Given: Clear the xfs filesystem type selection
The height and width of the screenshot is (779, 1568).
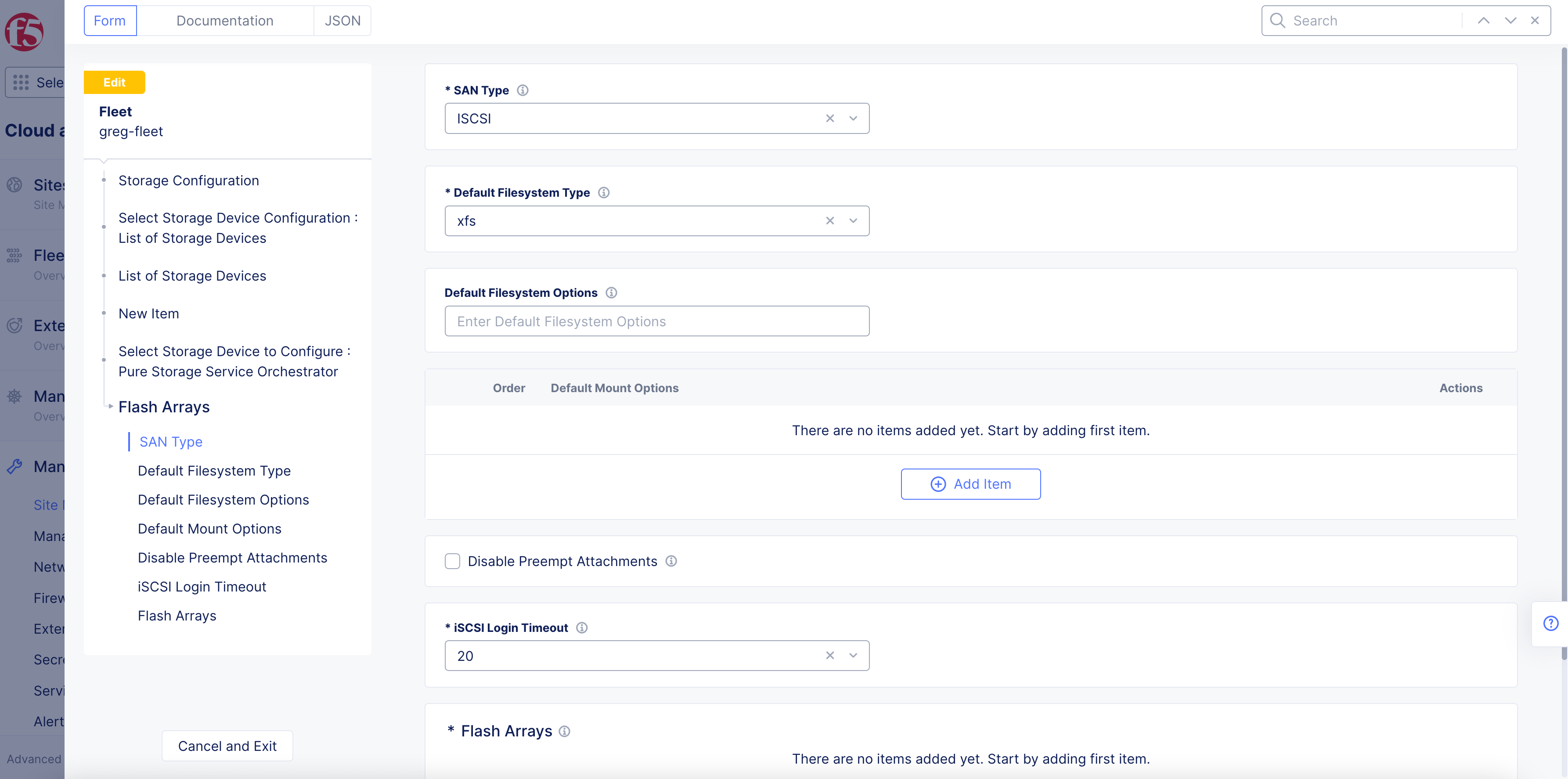Looking at the screenshot, I should coord(829,221).
